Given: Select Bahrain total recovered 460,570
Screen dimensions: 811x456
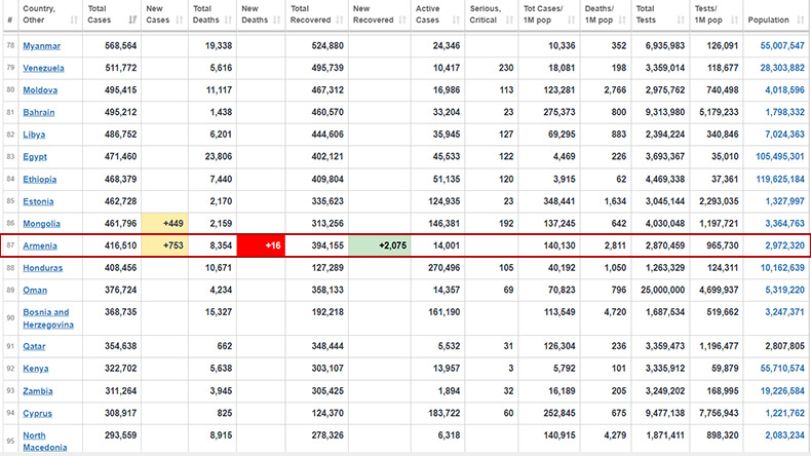Looking at the screenshot, I should point(327,112).
